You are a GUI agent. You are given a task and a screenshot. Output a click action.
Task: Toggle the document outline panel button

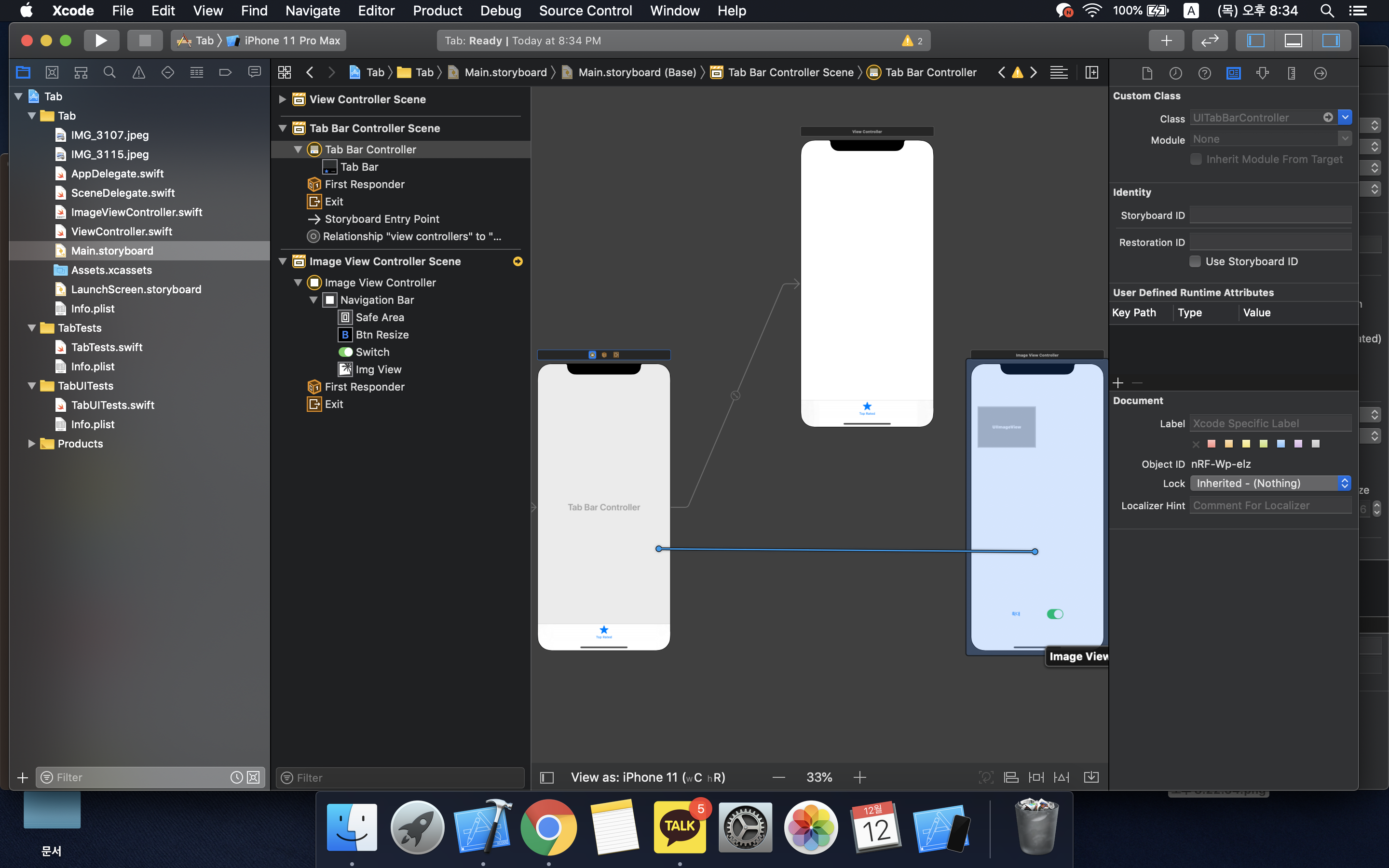tap(546, 777)
